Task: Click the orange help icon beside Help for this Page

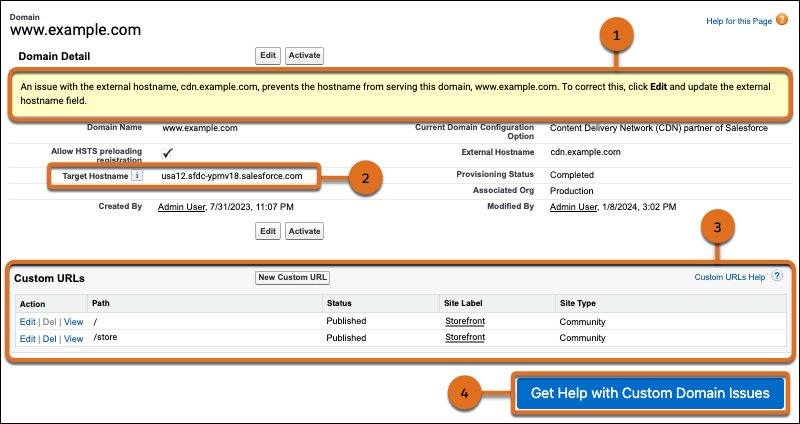Action: click(x=781, y=19)
